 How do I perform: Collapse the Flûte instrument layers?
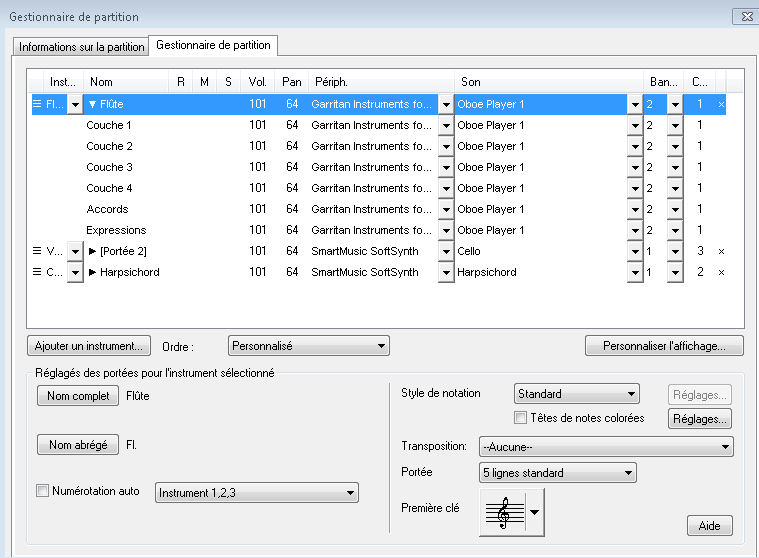point(93,104)
